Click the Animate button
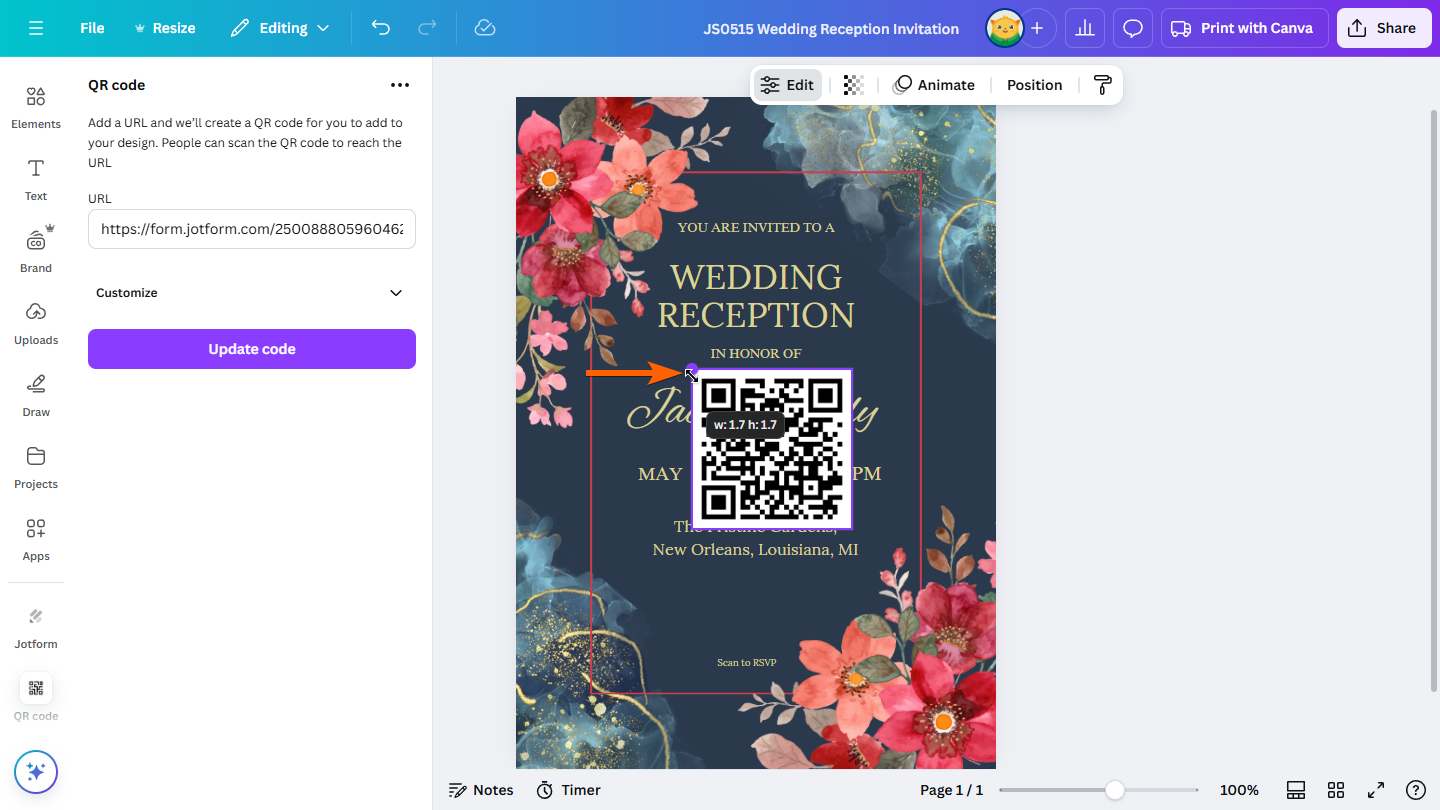The width and height of the screenshot is (1440, 810). (x=934, y=85)
